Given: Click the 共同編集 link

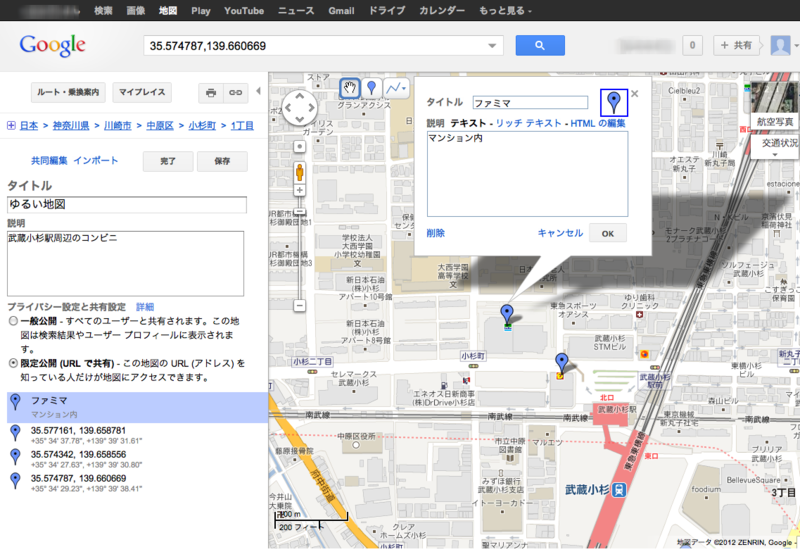Looking at the screenshot, I should pyautogui.click(x=49, y=161).
